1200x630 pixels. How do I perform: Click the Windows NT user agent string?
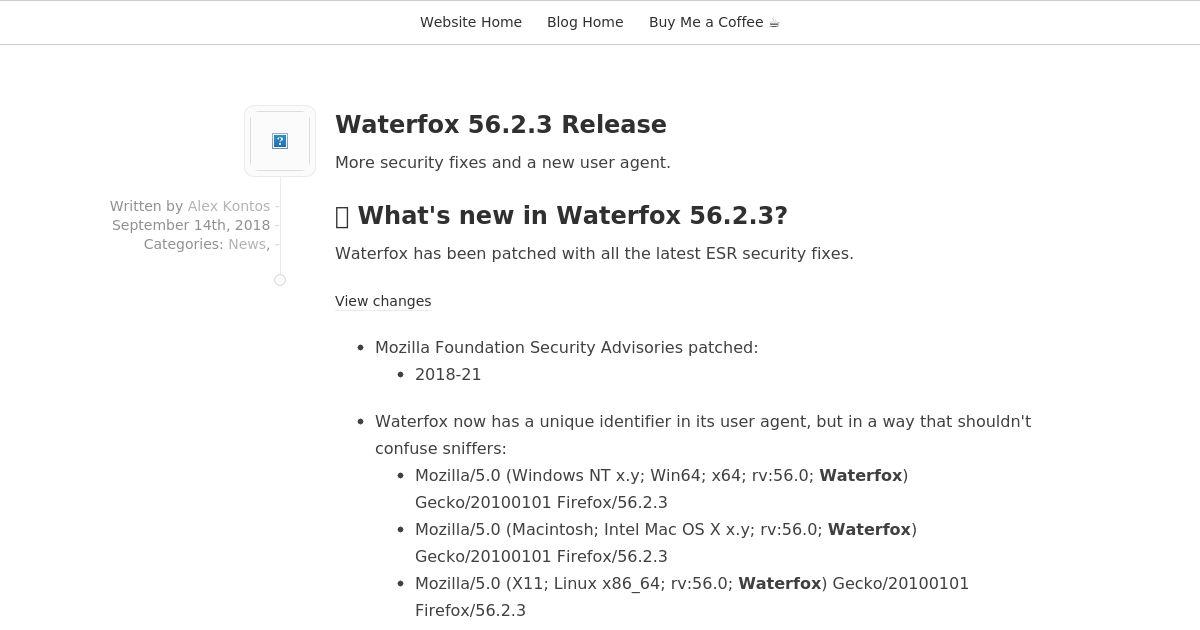[x=662, y=489]
